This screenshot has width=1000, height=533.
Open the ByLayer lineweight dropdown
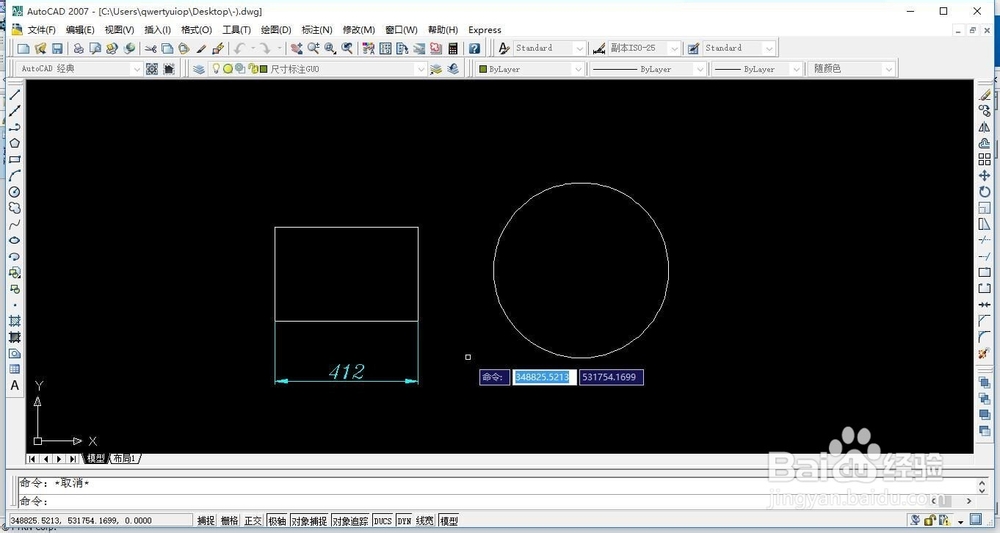[796, 69]
